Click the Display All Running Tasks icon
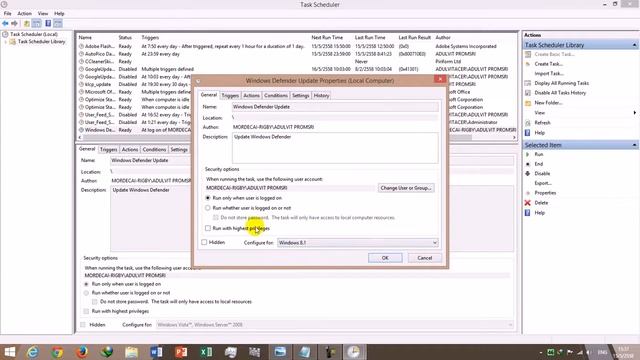 (x=528, y=83)
